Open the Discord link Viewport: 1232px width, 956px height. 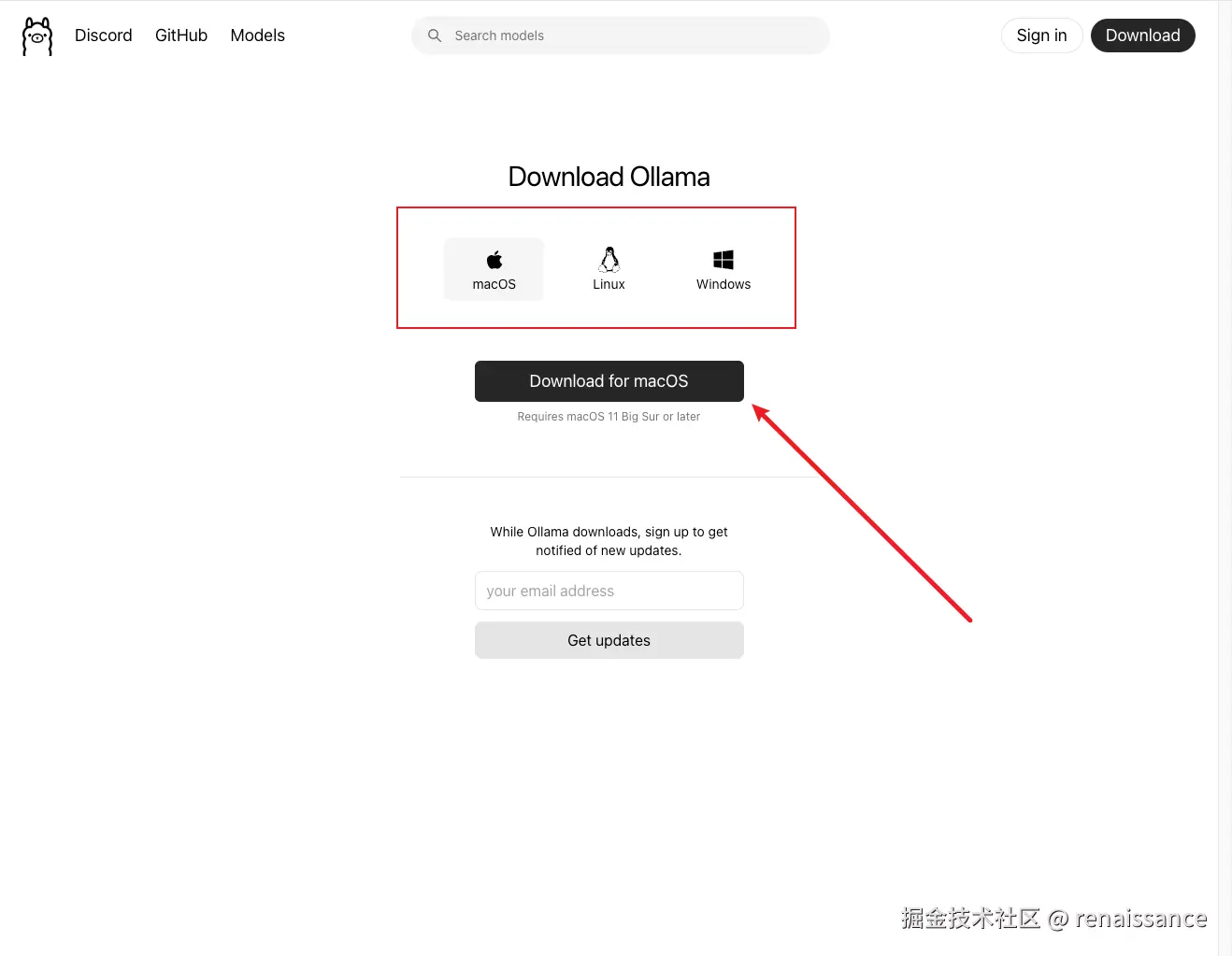tap(104, 36)
